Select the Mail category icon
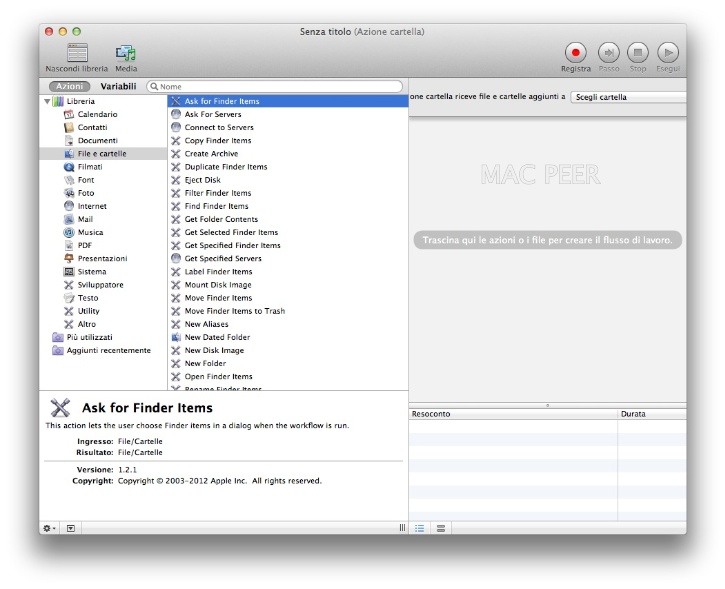The image size is (725, 589). [x=69, y=219]
